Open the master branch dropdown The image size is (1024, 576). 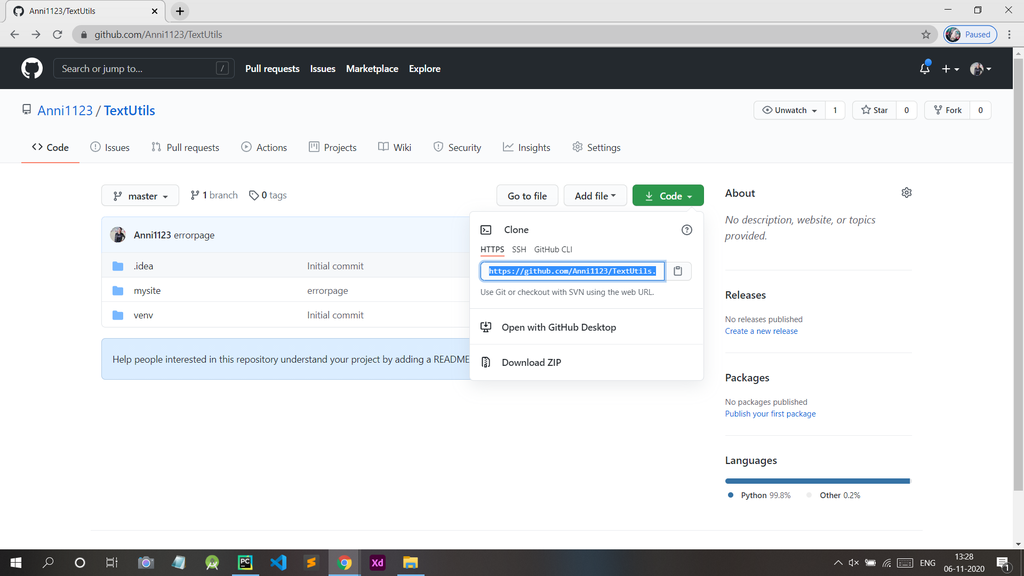140,196
